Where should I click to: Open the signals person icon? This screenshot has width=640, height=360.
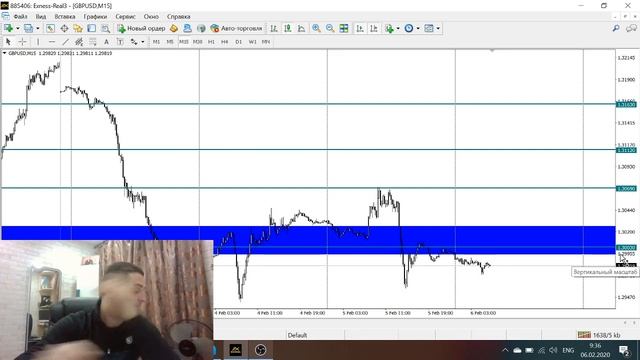tap(187, 28)
